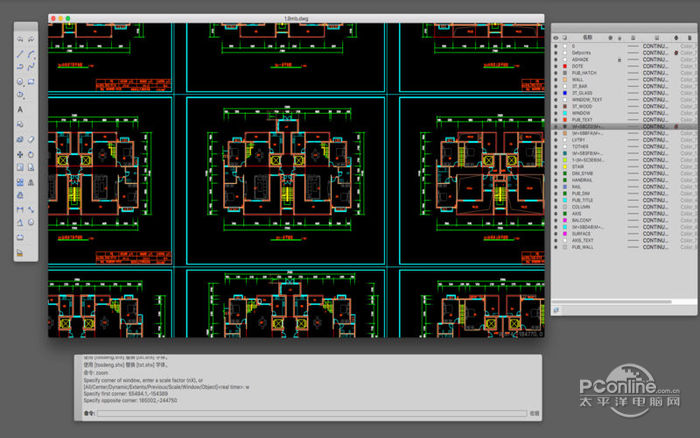
Task: Select the PUB_DIM layer row
Action: click(x=624, y=193)
